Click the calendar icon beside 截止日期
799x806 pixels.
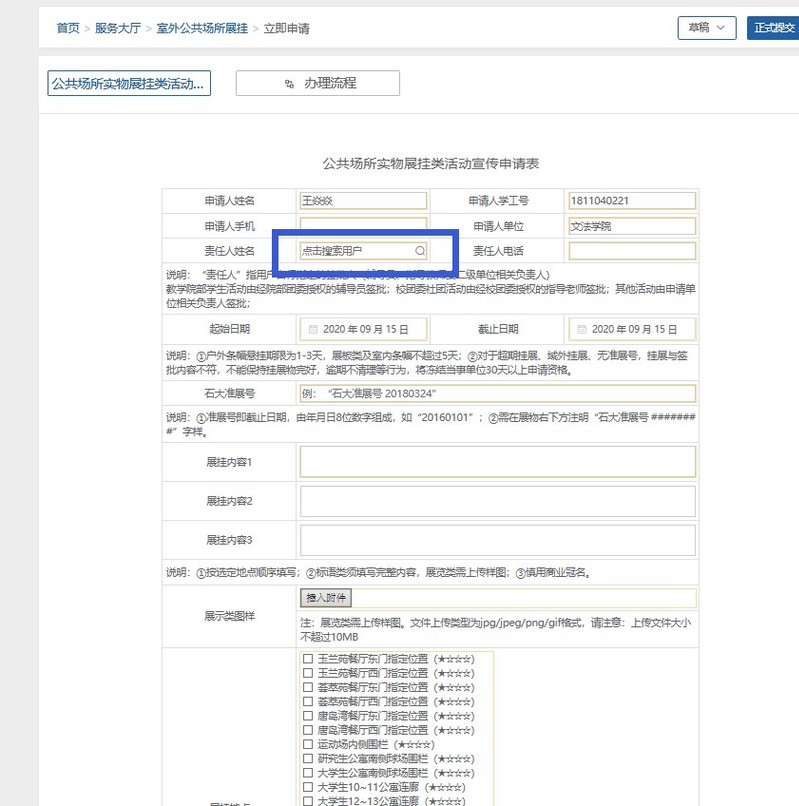[x=581, y=329]
